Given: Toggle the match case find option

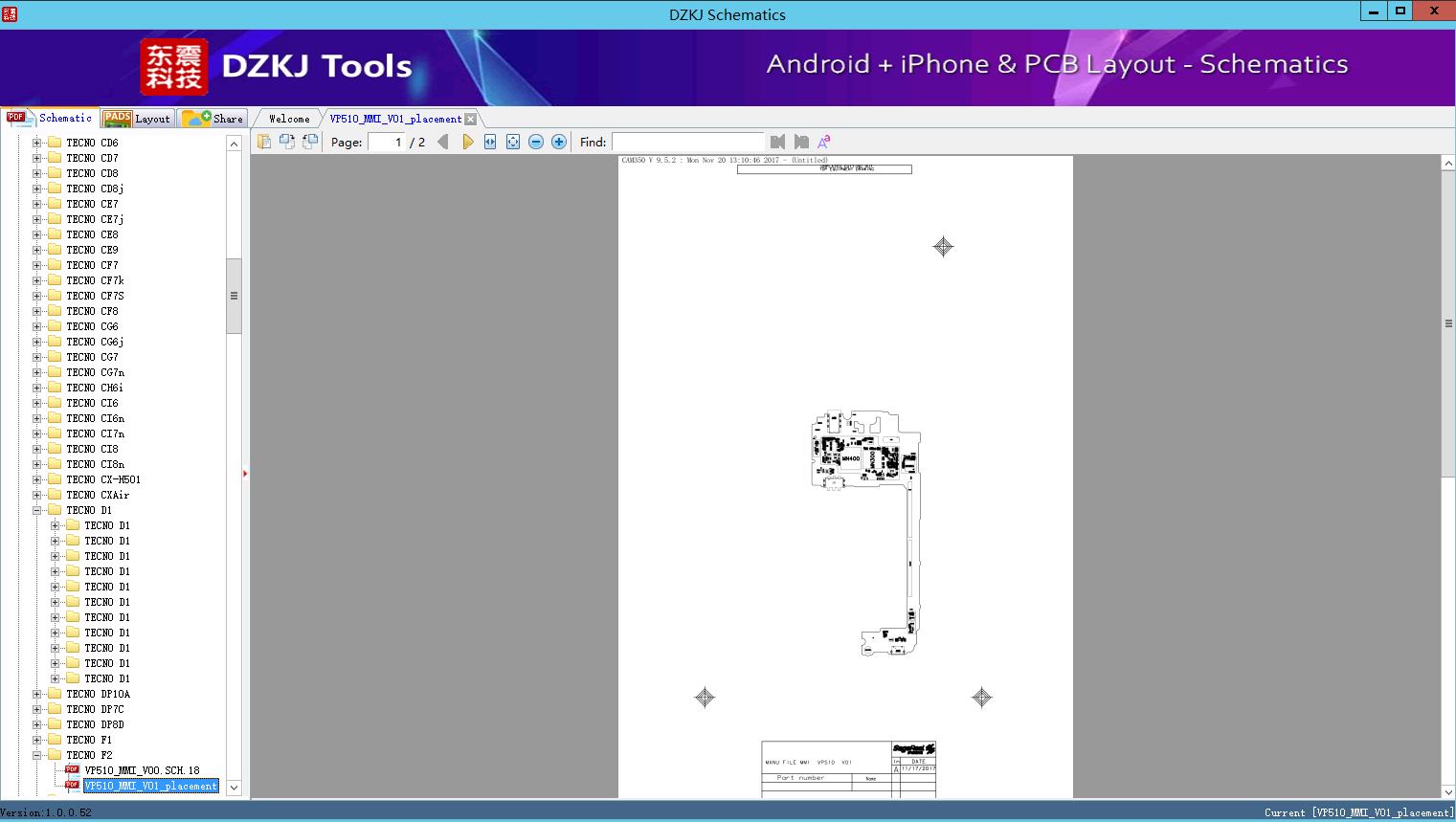Looking at the screenshot, I should [x=824, y=142].
